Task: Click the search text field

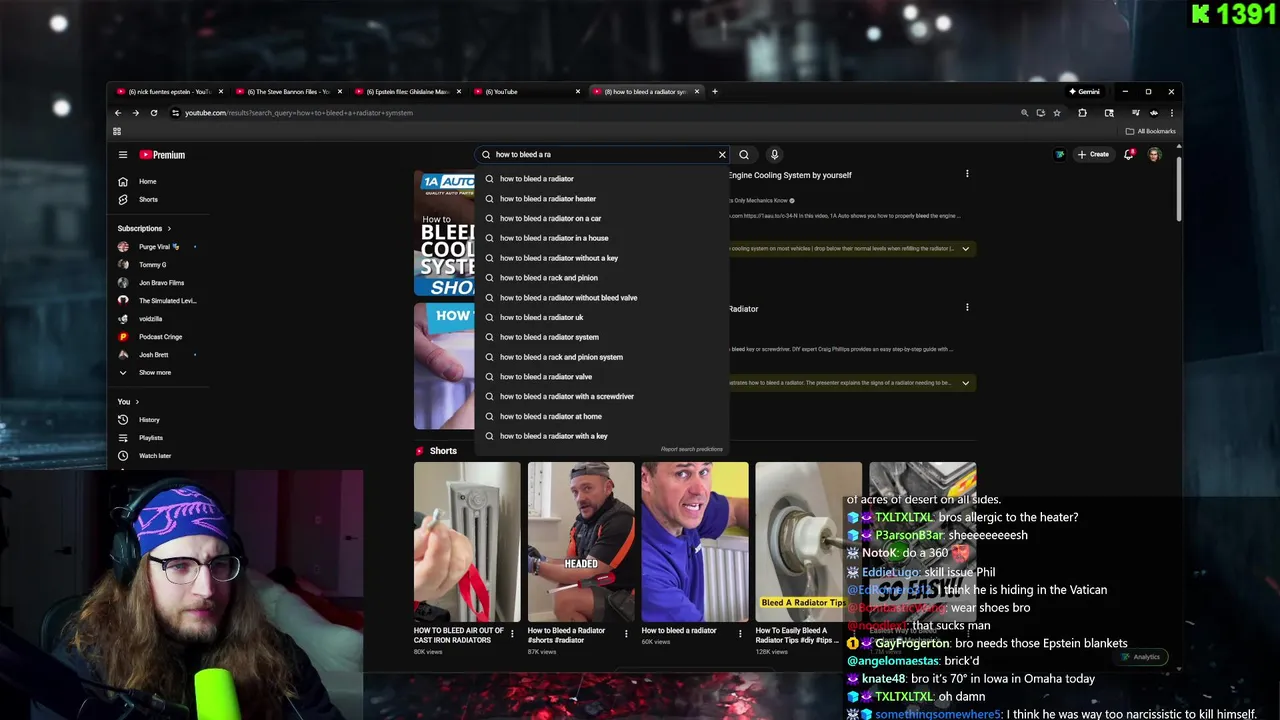Action: 603,155
